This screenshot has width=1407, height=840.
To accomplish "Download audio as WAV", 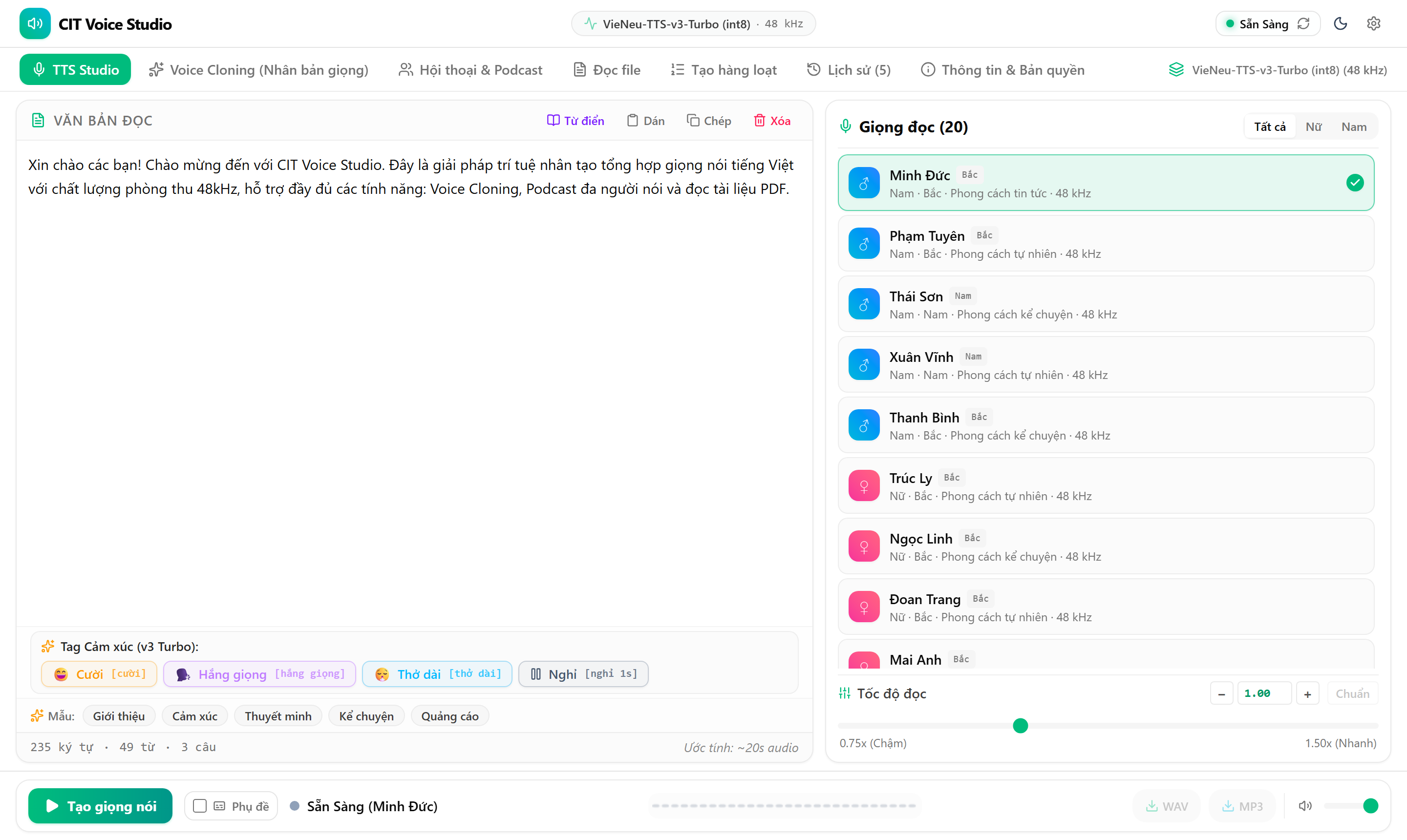I will coord(1166,806).
